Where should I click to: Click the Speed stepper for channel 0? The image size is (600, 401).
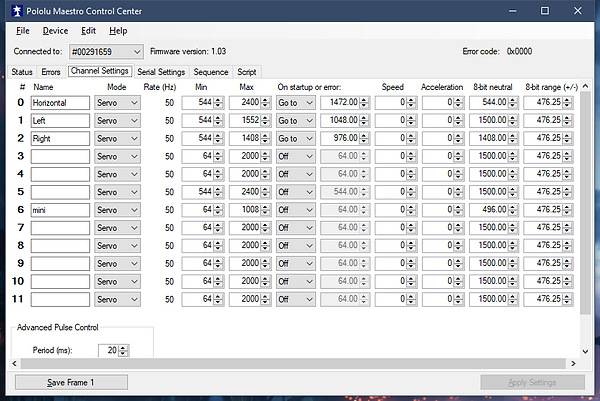coord(411,103)
